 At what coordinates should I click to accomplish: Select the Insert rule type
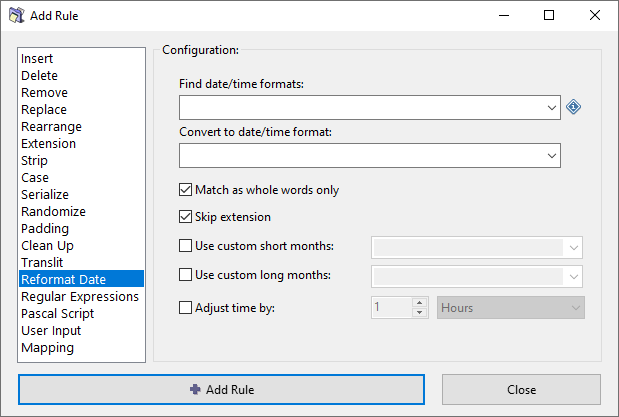point(37,59)
